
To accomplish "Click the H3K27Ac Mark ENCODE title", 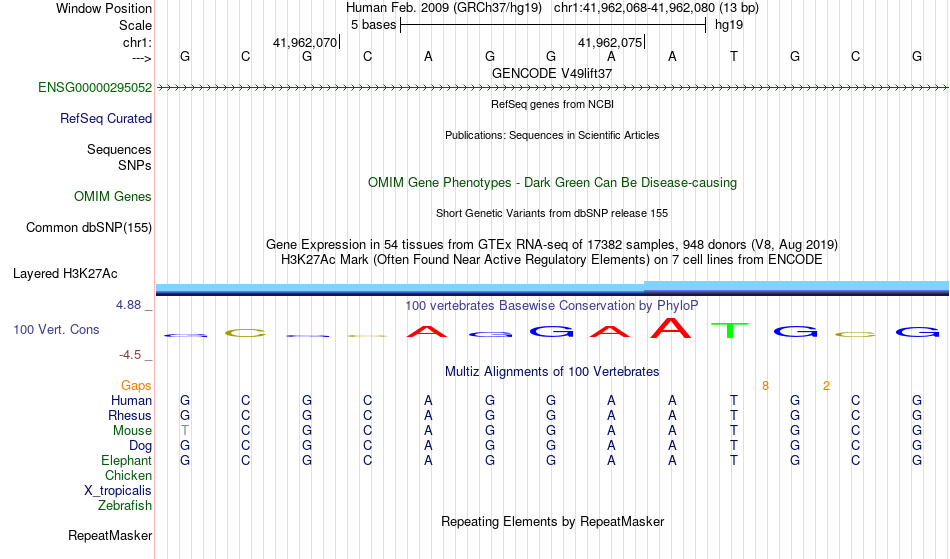I will (552, 260).
